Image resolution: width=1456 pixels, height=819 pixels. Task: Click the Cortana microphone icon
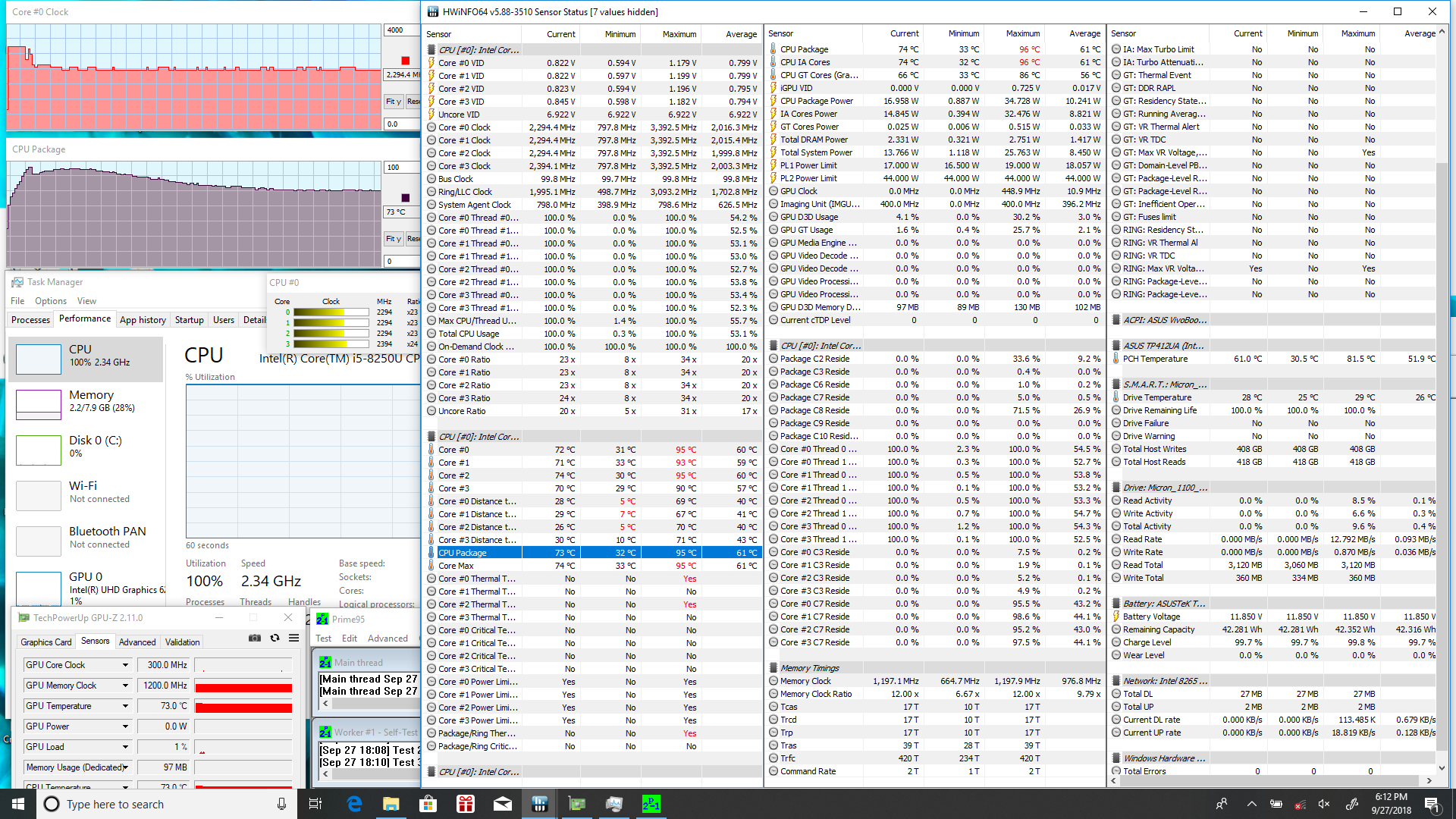[281, 804]
